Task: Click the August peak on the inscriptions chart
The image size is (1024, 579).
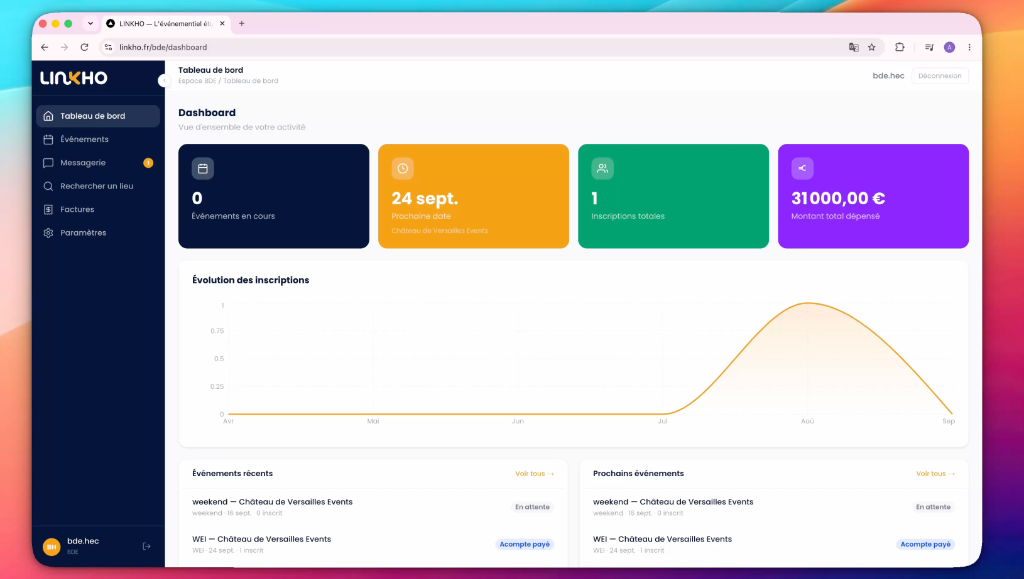Action: pos(808,303)
